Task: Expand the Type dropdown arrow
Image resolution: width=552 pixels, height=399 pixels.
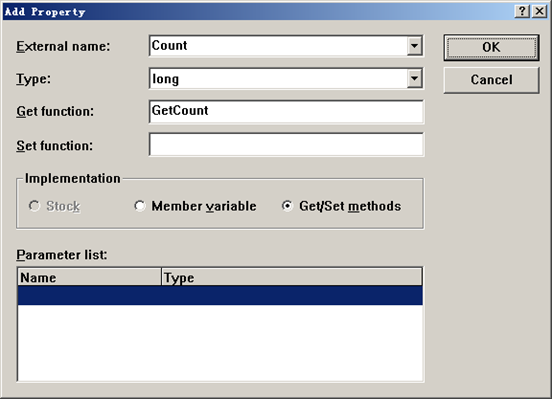Action: tap(414, 78)
